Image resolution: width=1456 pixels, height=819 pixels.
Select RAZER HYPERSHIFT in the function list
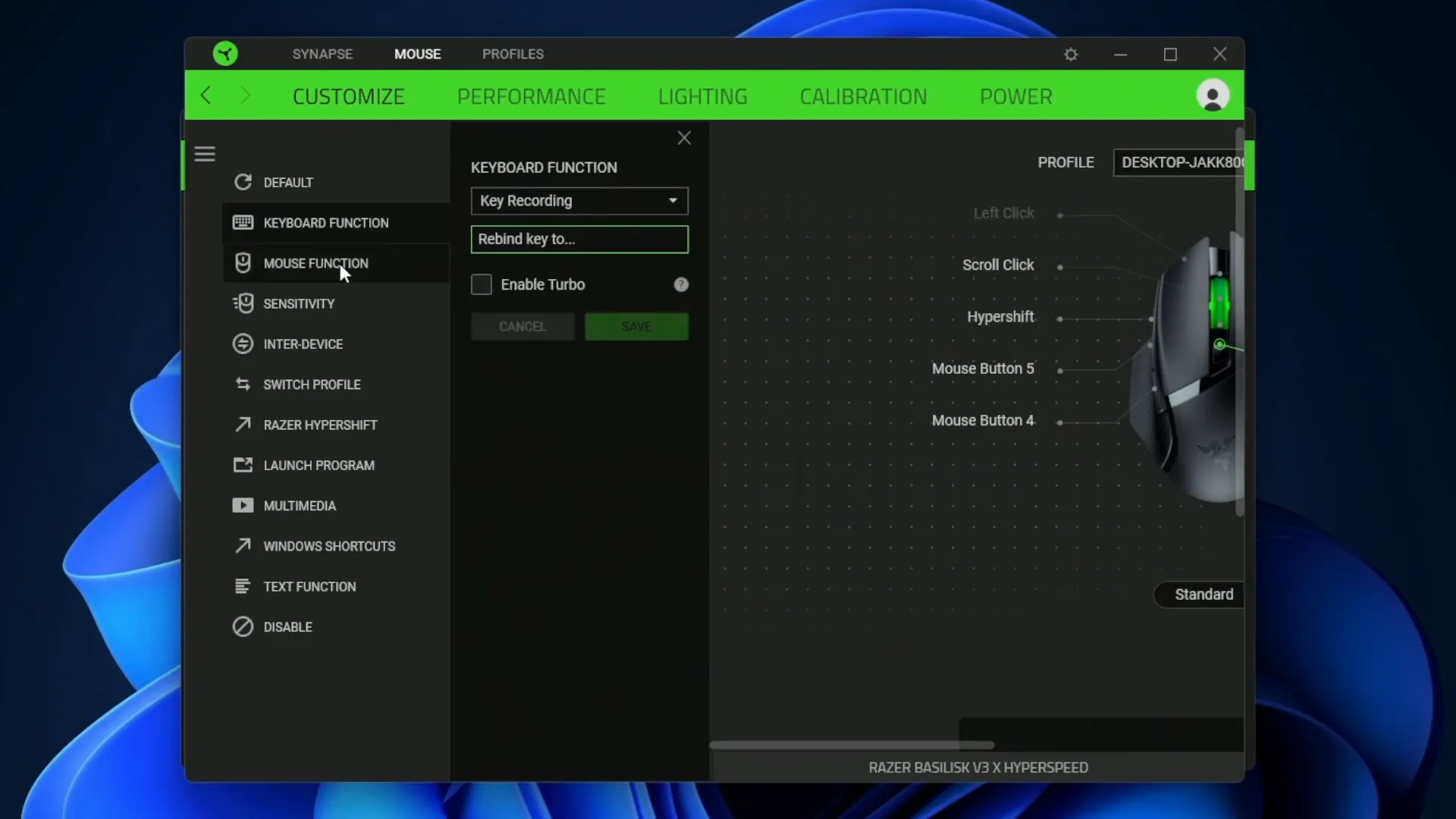pos(320,425)
